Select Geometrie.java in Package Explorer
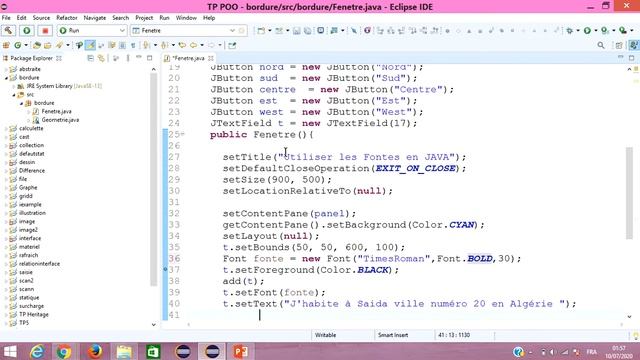This screenshot has width=640, height=360. (60, 120)
